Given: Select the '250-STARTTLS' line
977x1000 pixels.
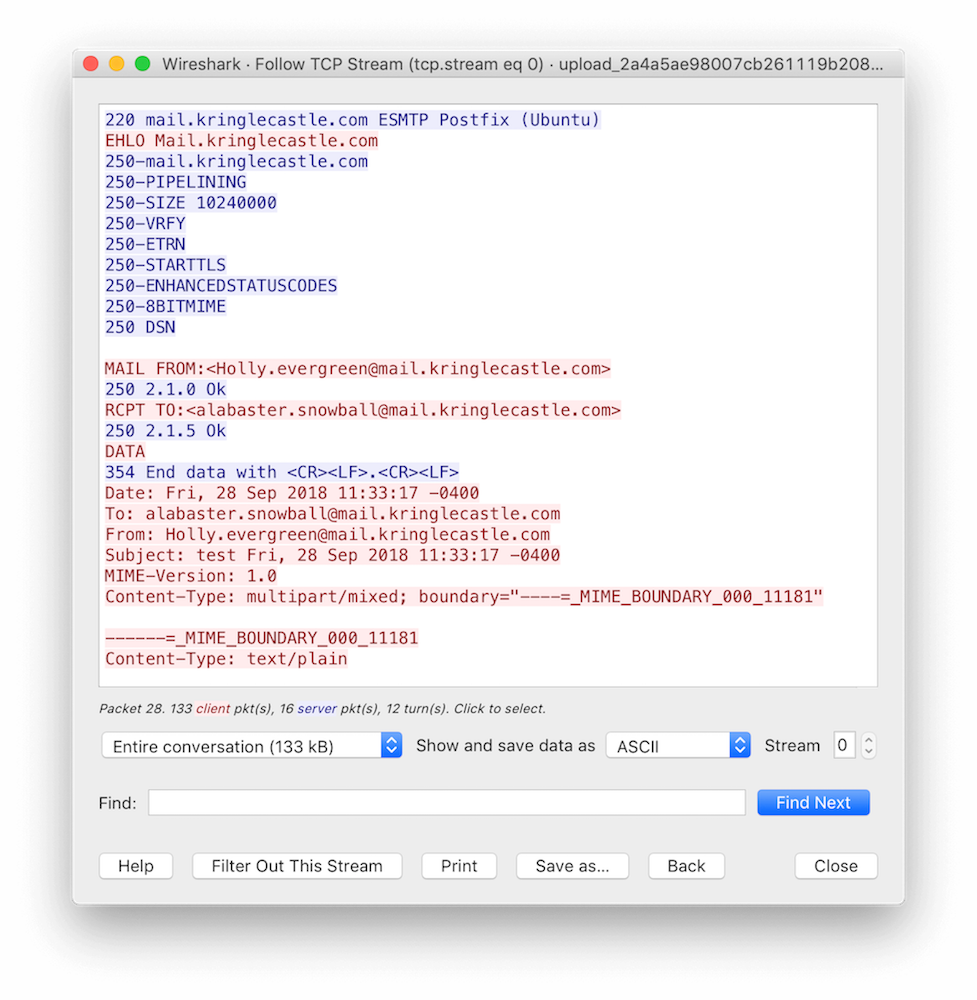Looking at the screenshot, I should coord(165,265).
